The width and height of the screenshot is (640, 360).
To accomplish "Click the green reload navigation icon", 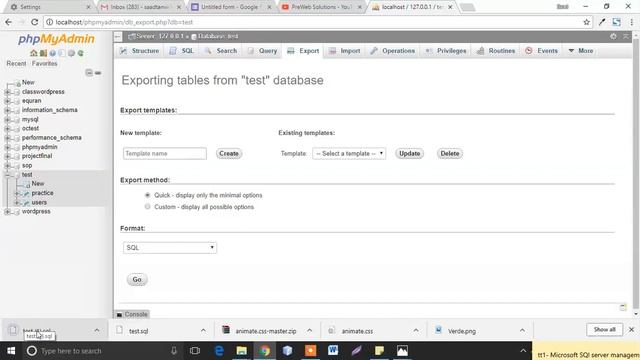I will click(80, 53).
